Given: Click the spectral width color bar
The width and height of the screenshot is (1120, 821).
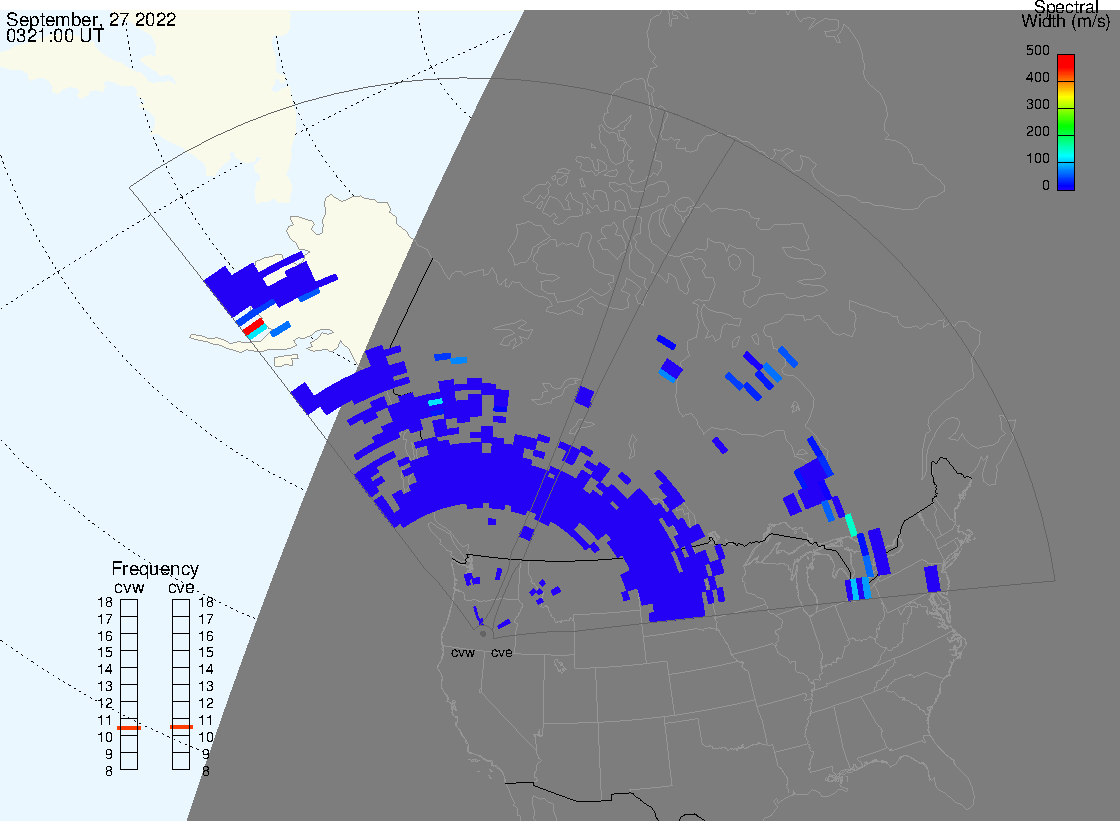Looking at the screenshot, I should pyautogui.click(x=1066, y=122).
